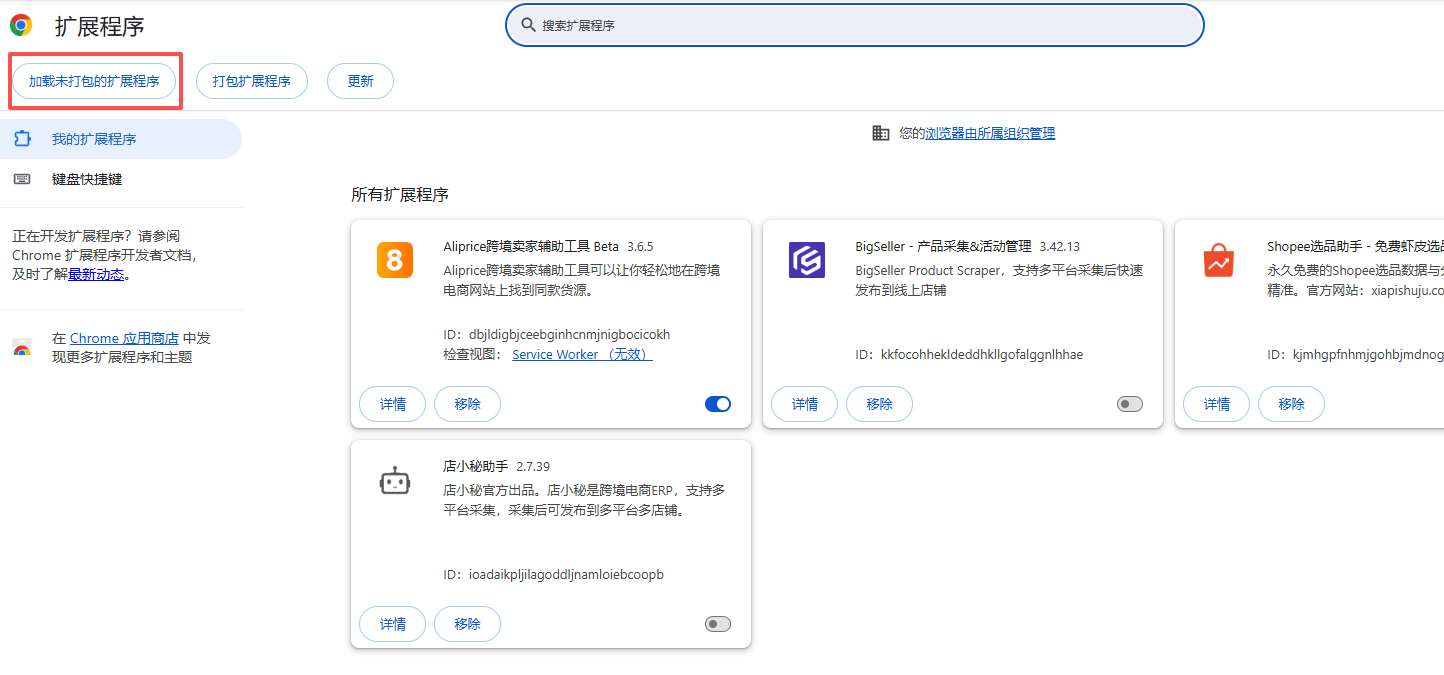Click the Chrome logo icon
Image resolution: width=1444 pixels, height=675 pixels.
(19, 25)
